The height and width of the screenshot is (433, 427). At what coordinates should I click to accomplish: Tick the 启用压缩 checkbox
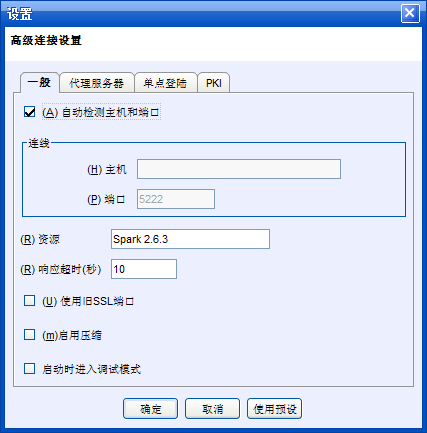(30, 334)
